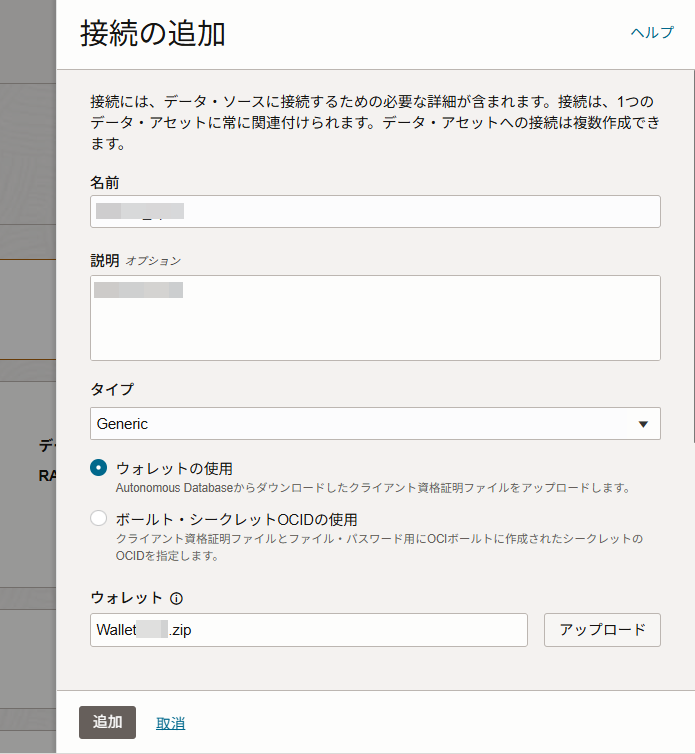Open the タイプ Generic dropdown
Screen dimensions: 695x754
click(375, 424)
